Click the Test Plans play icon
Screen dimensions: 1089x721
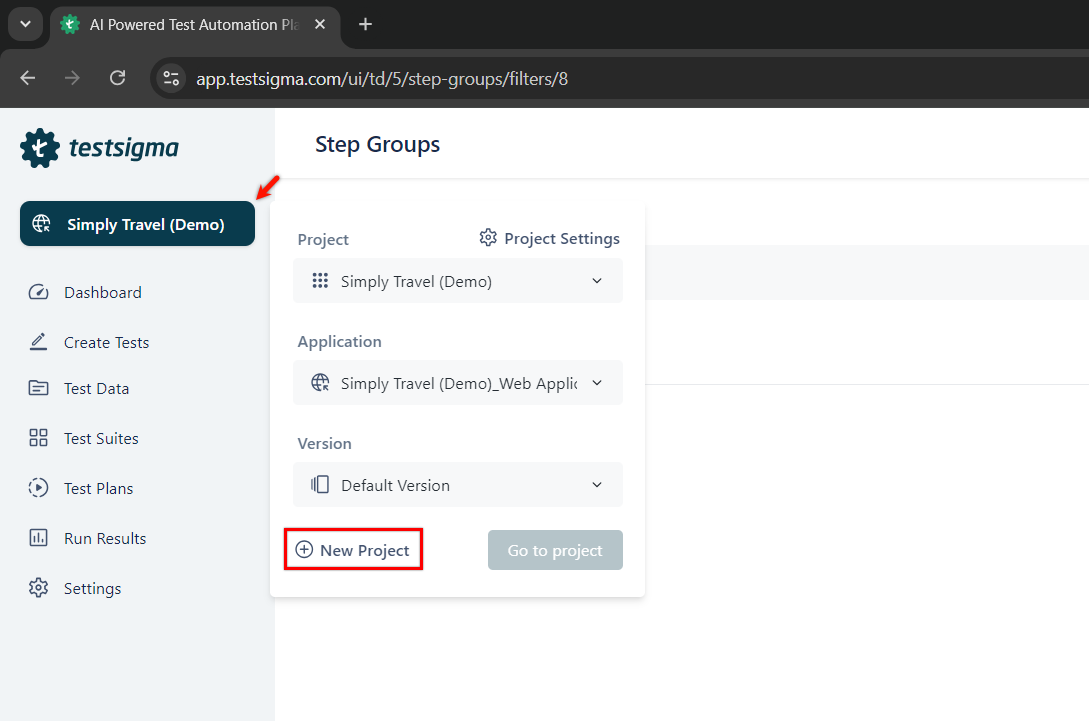38,488
